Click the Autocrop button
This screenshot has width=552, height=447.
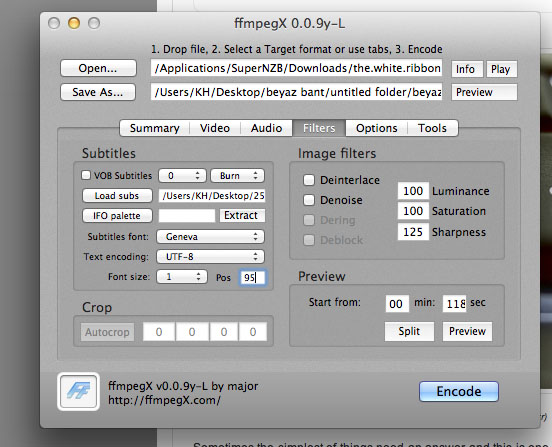107,332
